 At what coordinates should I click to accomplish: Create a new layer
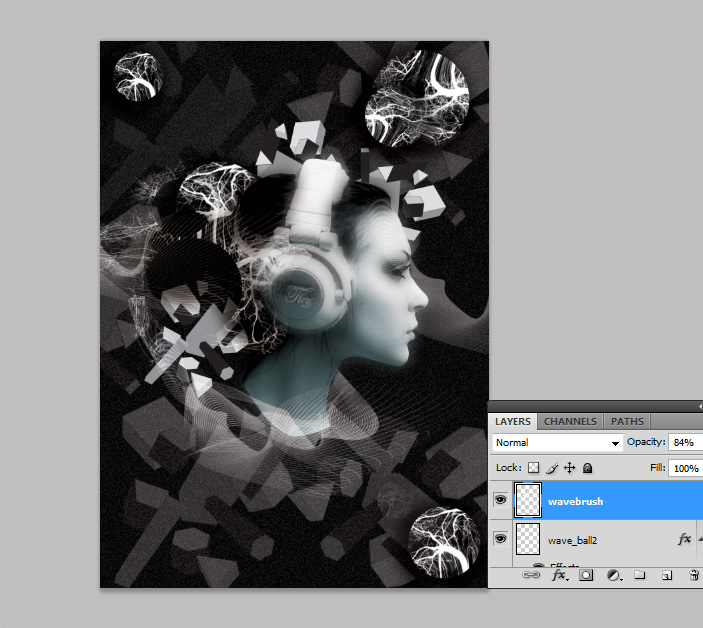[x=666, y=576]
